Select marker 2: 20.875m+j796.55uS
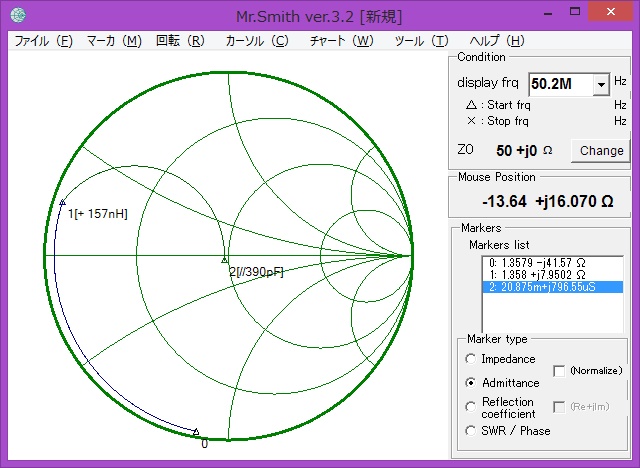Screen dimensions: 640x468 tap(553, 287)
